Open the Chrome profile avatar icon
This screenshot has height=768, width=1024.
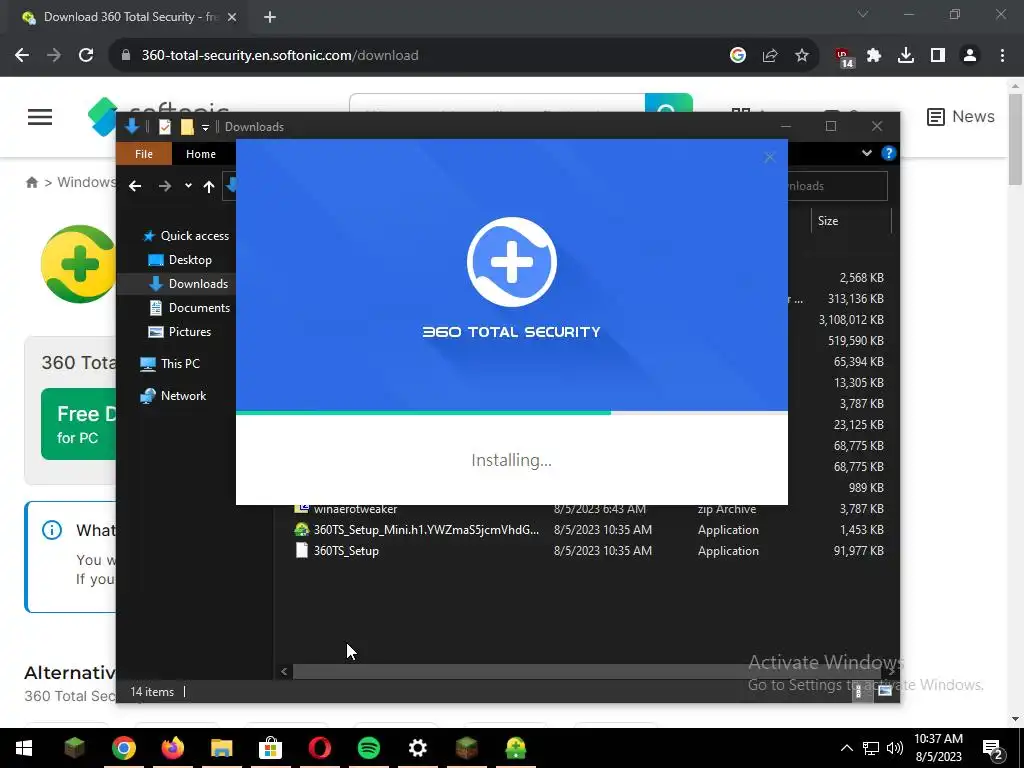pos(970,56)
